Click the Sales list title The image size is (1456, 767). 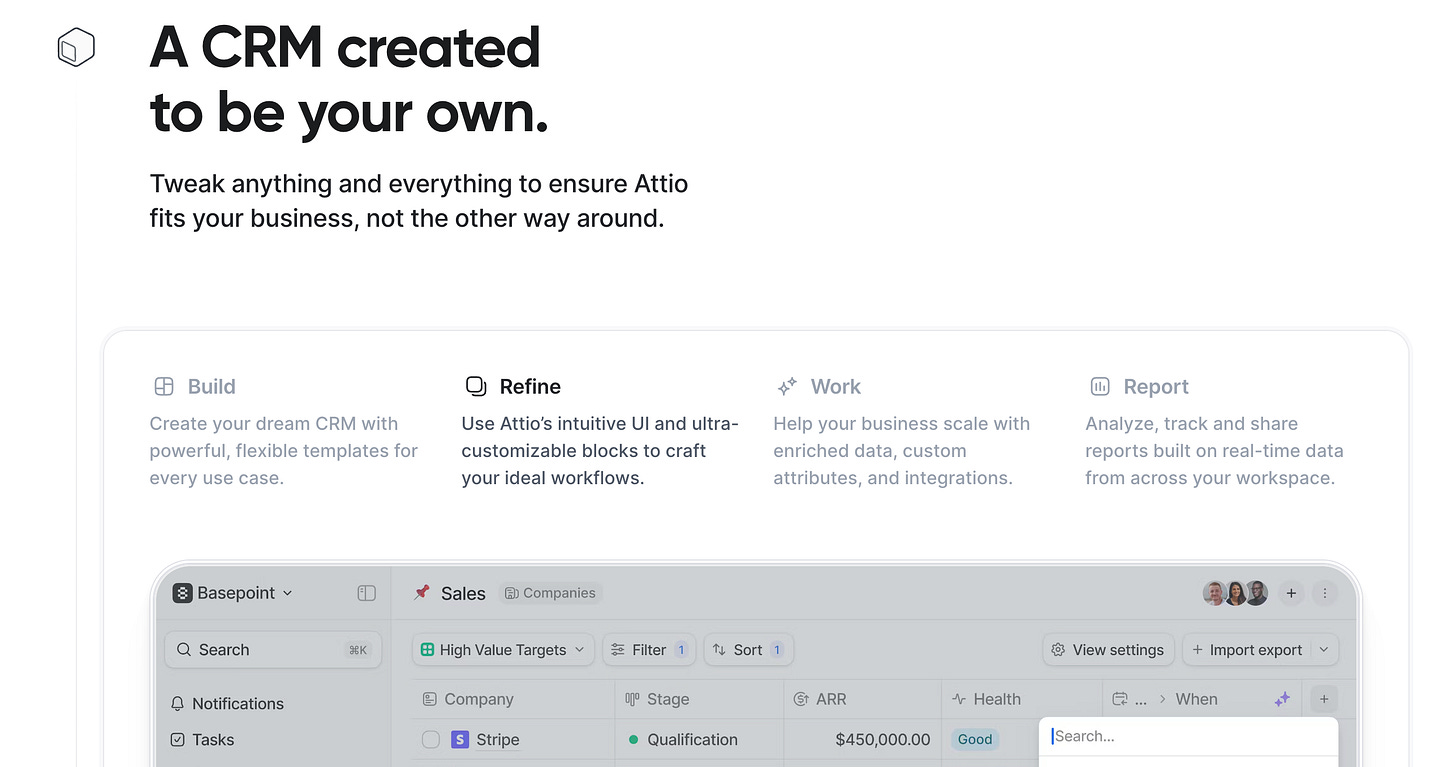click(463, 593)
